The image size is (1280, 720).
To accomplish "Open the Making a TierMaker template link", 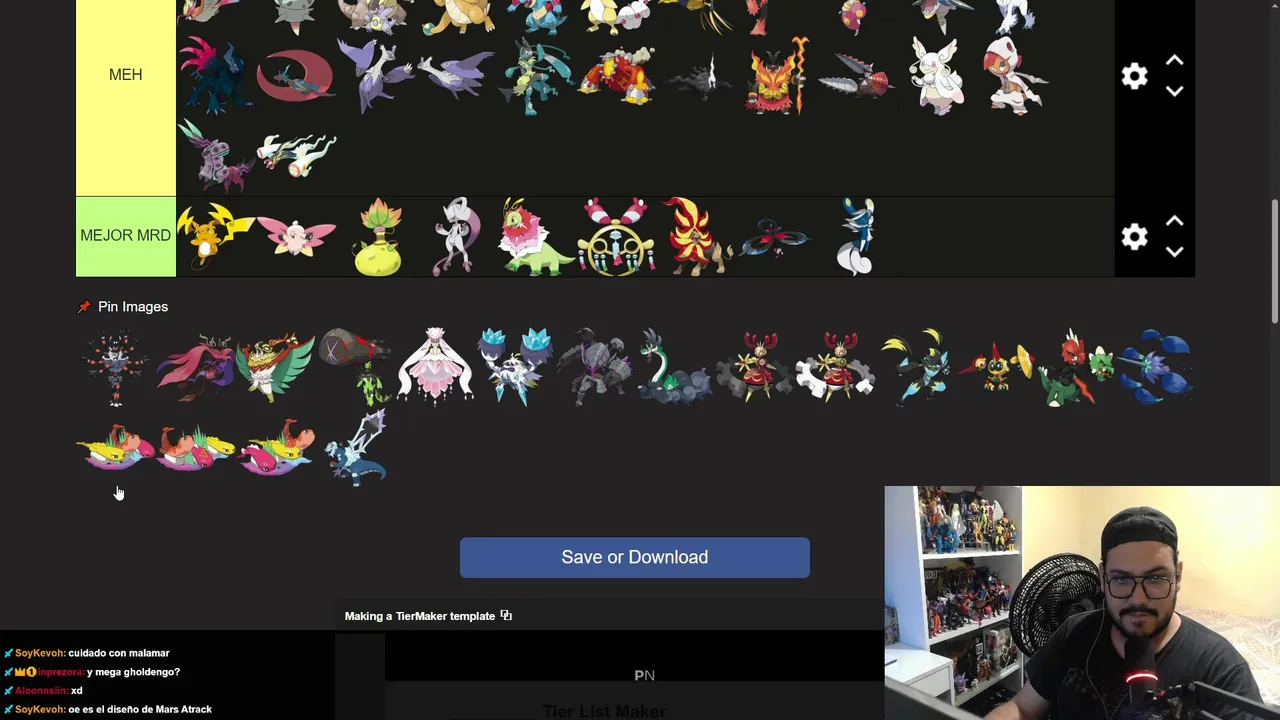I will click(420, 616).
